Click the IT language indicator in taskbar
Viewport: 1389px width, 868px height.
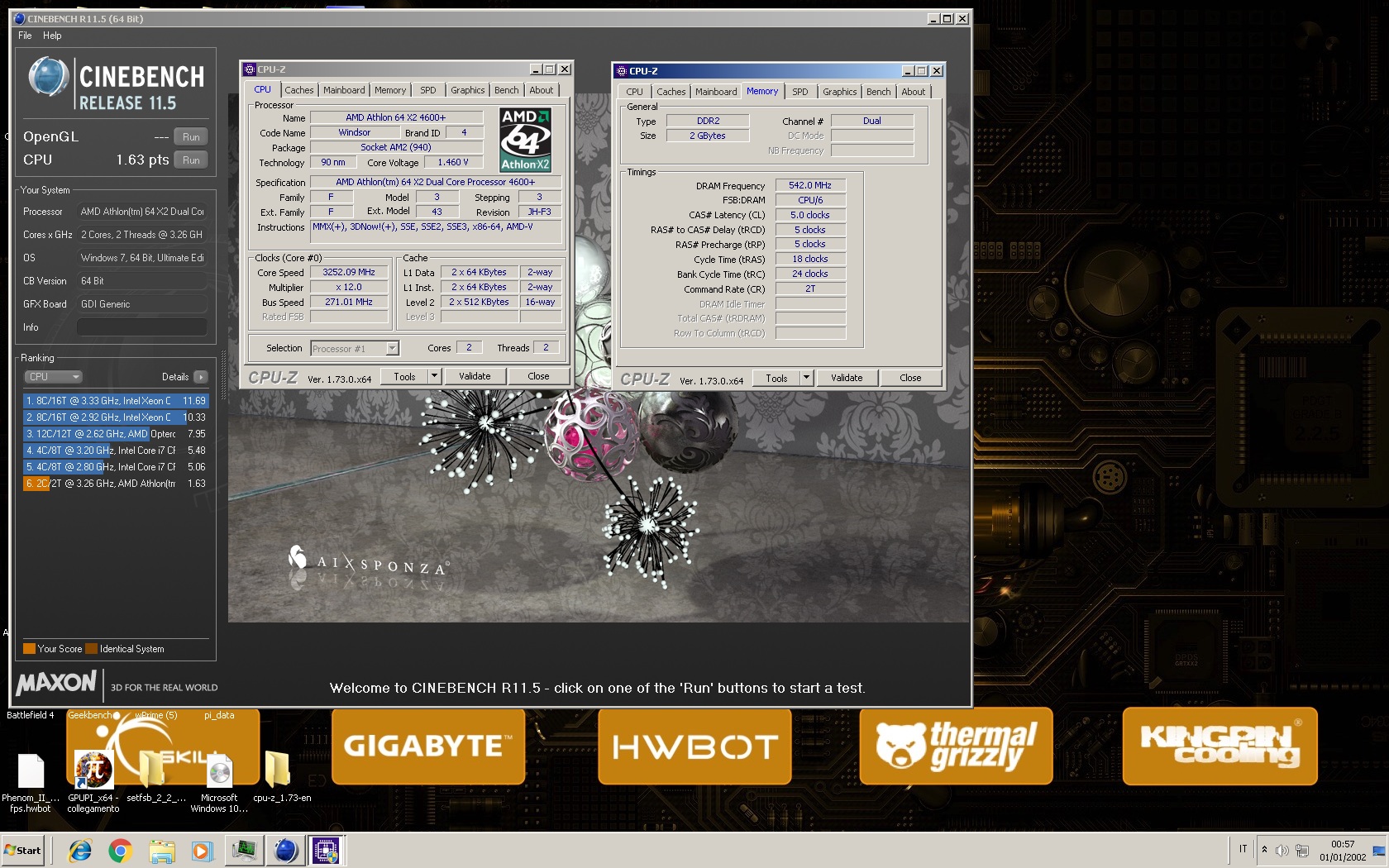(x=1243, y=849)
